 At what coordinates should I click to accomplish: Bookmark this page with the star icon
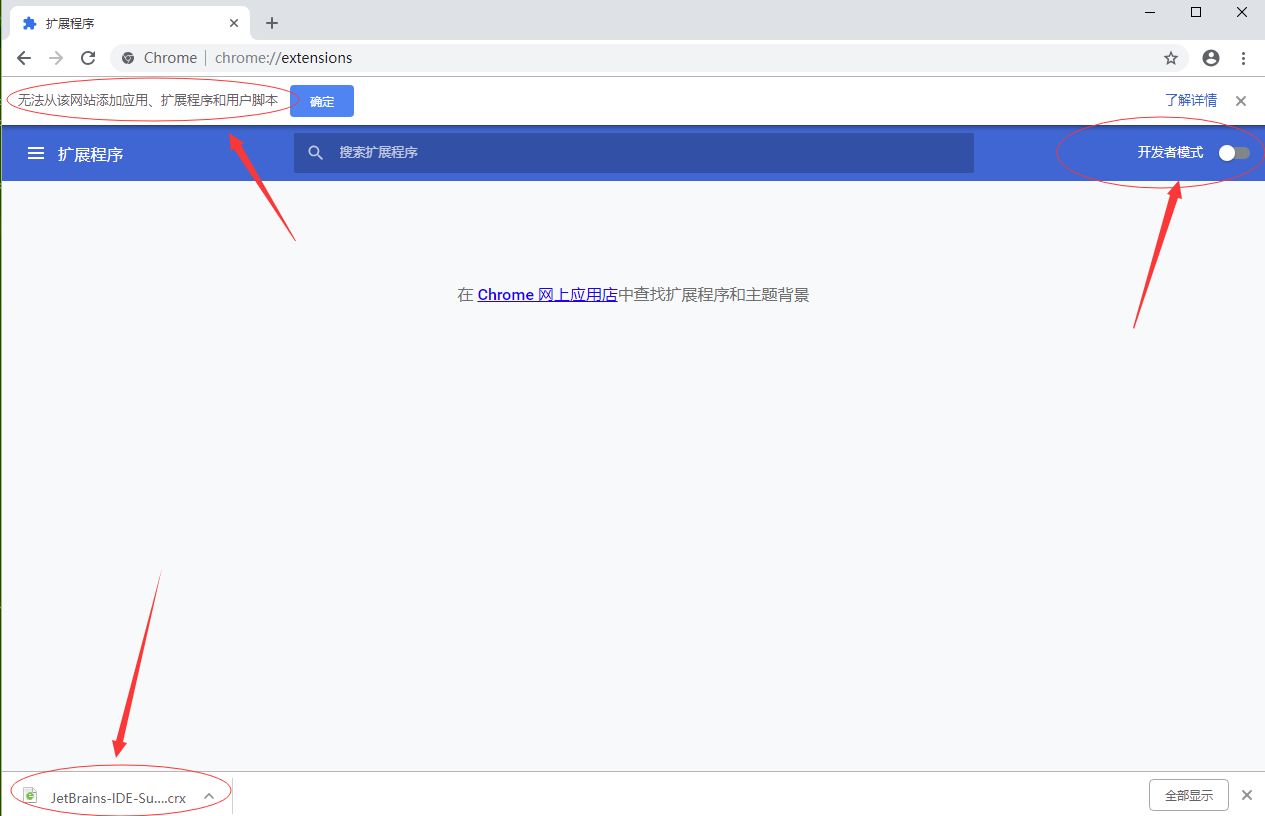point(1171,58)
